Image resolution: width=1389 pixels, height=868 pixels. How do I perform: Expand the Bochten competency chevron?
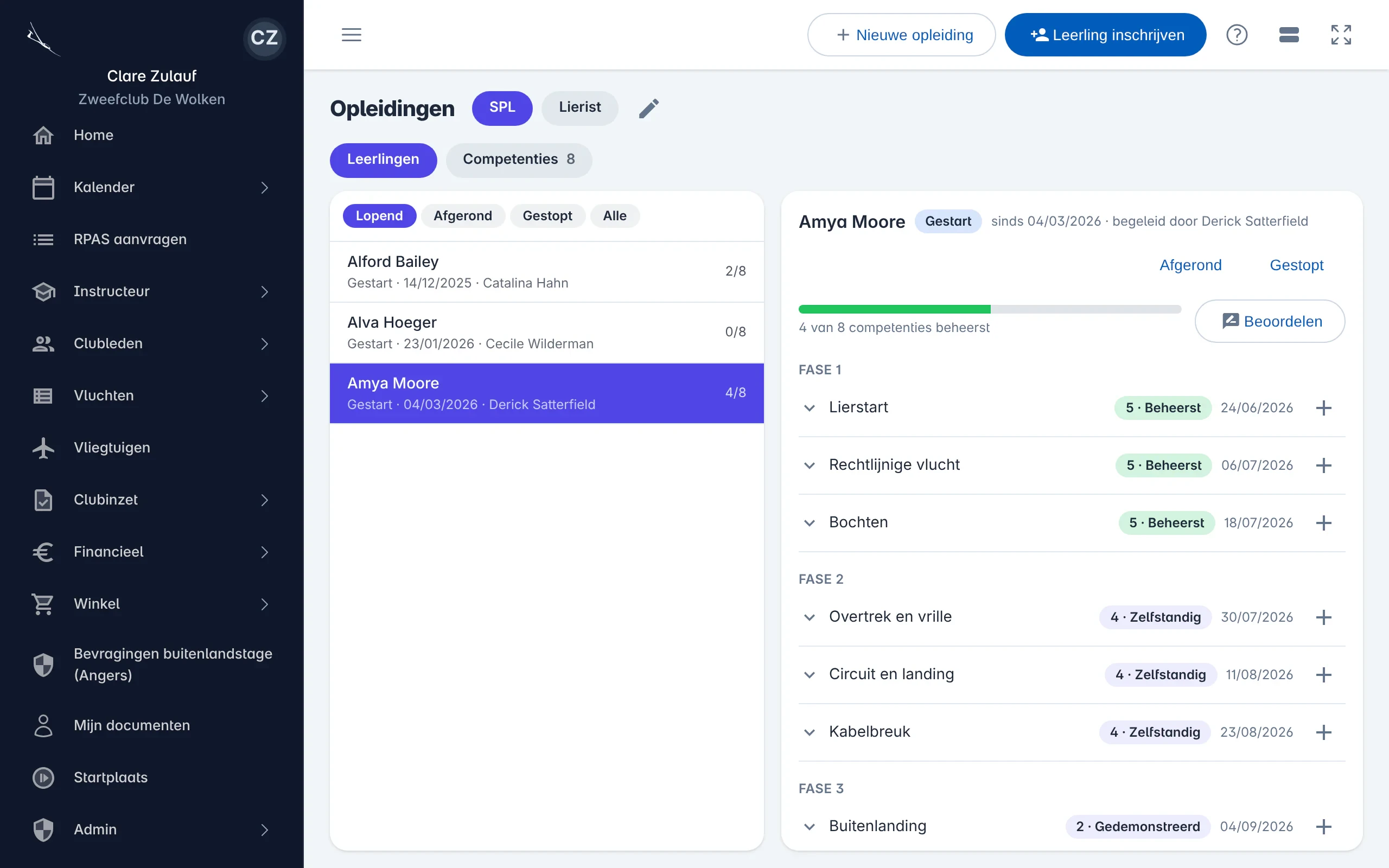click(810, 523)
